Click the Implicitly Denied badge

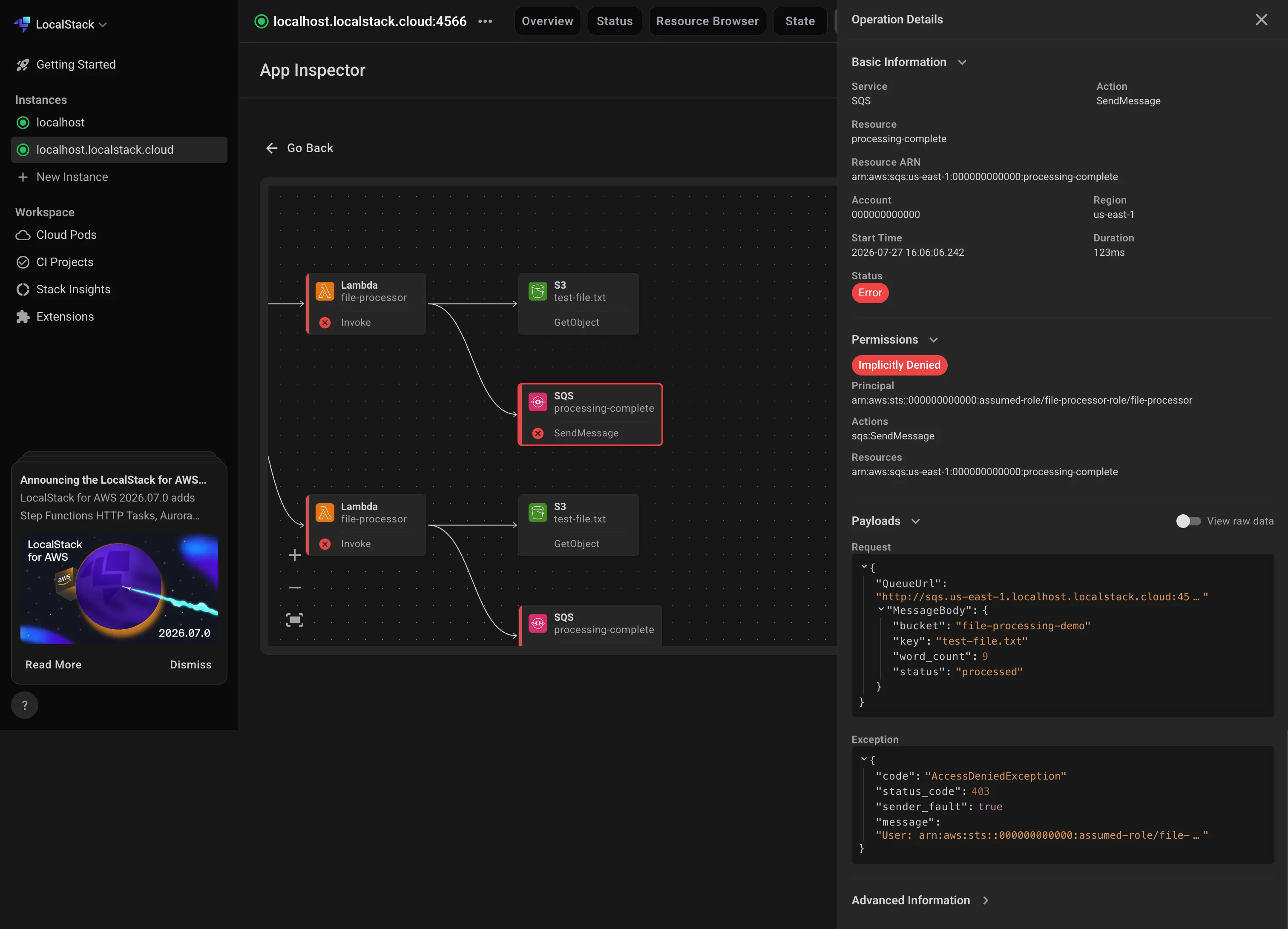[x=899, y=365]
